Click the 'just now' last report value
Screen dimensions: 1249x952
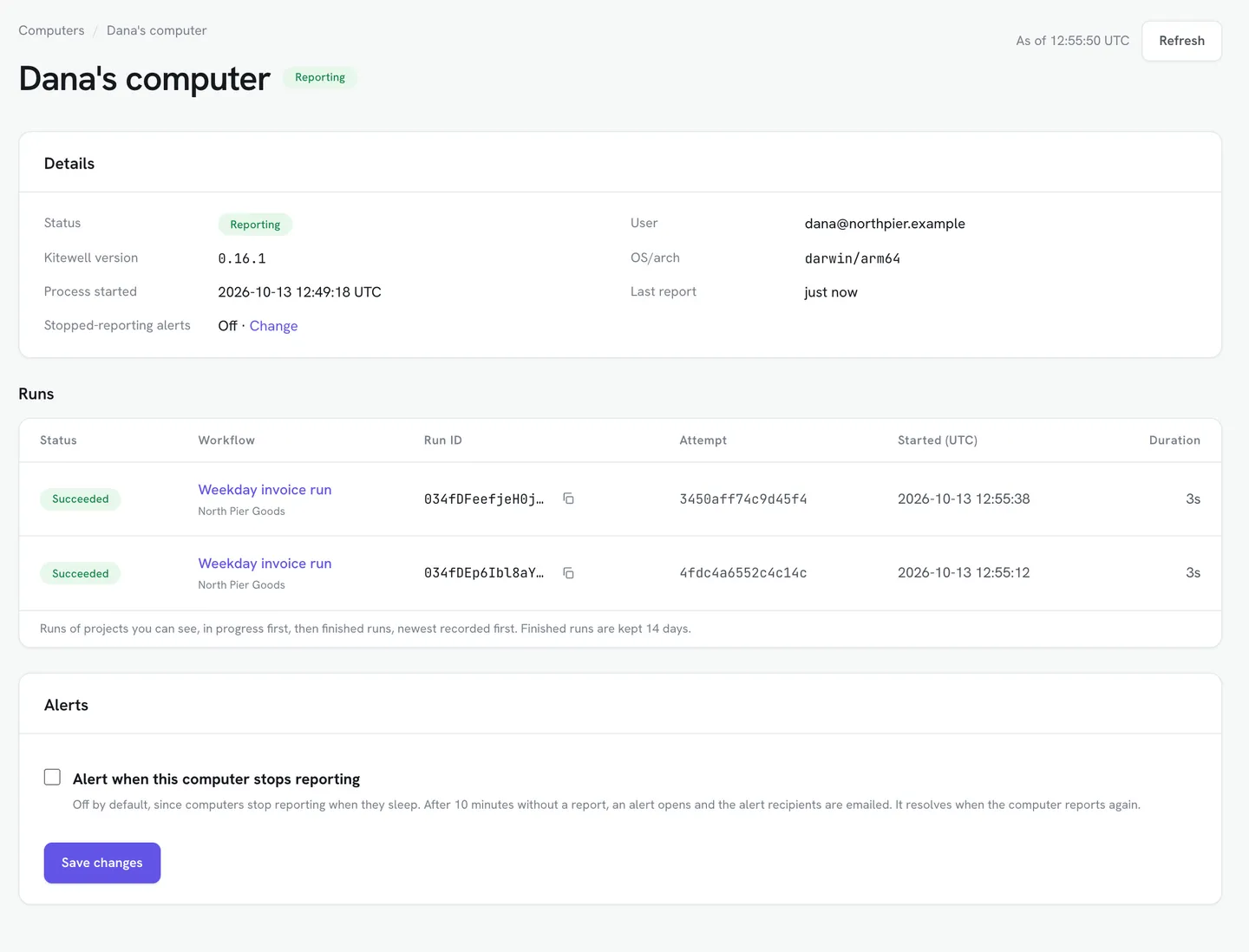(x=831, y=292)
